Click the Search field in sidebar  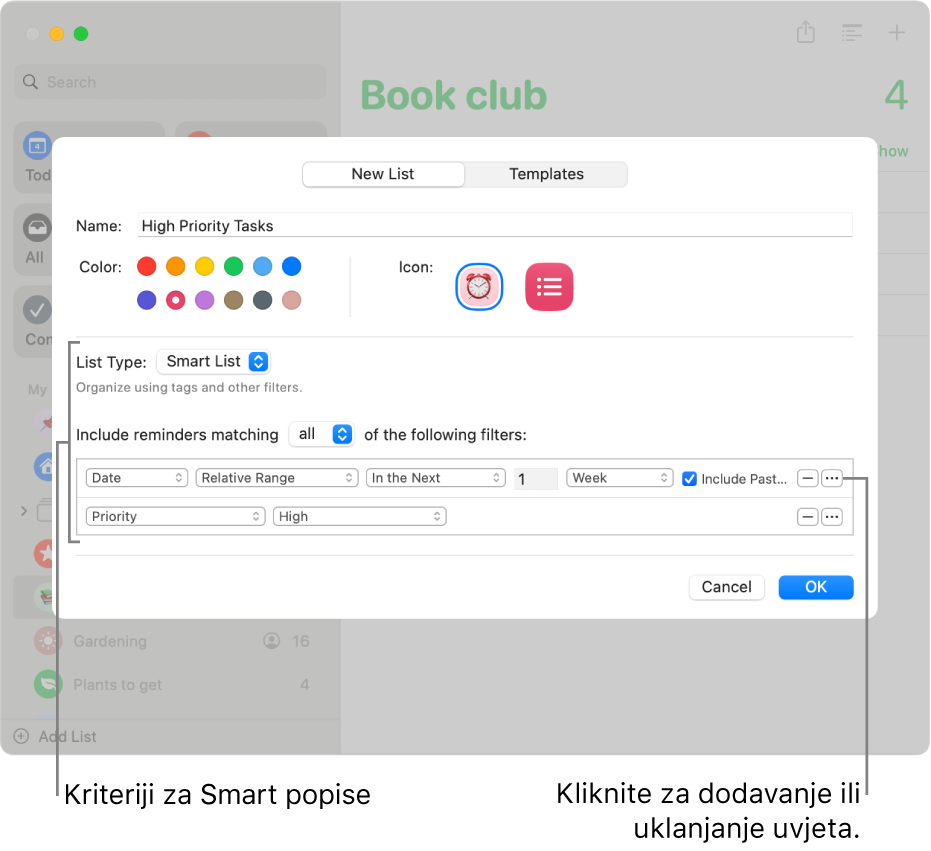170,81
